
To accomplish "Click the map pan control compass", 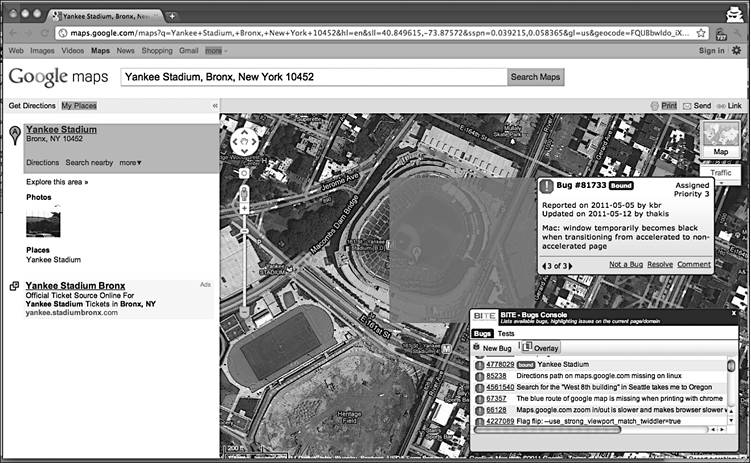I will point(244,142).
